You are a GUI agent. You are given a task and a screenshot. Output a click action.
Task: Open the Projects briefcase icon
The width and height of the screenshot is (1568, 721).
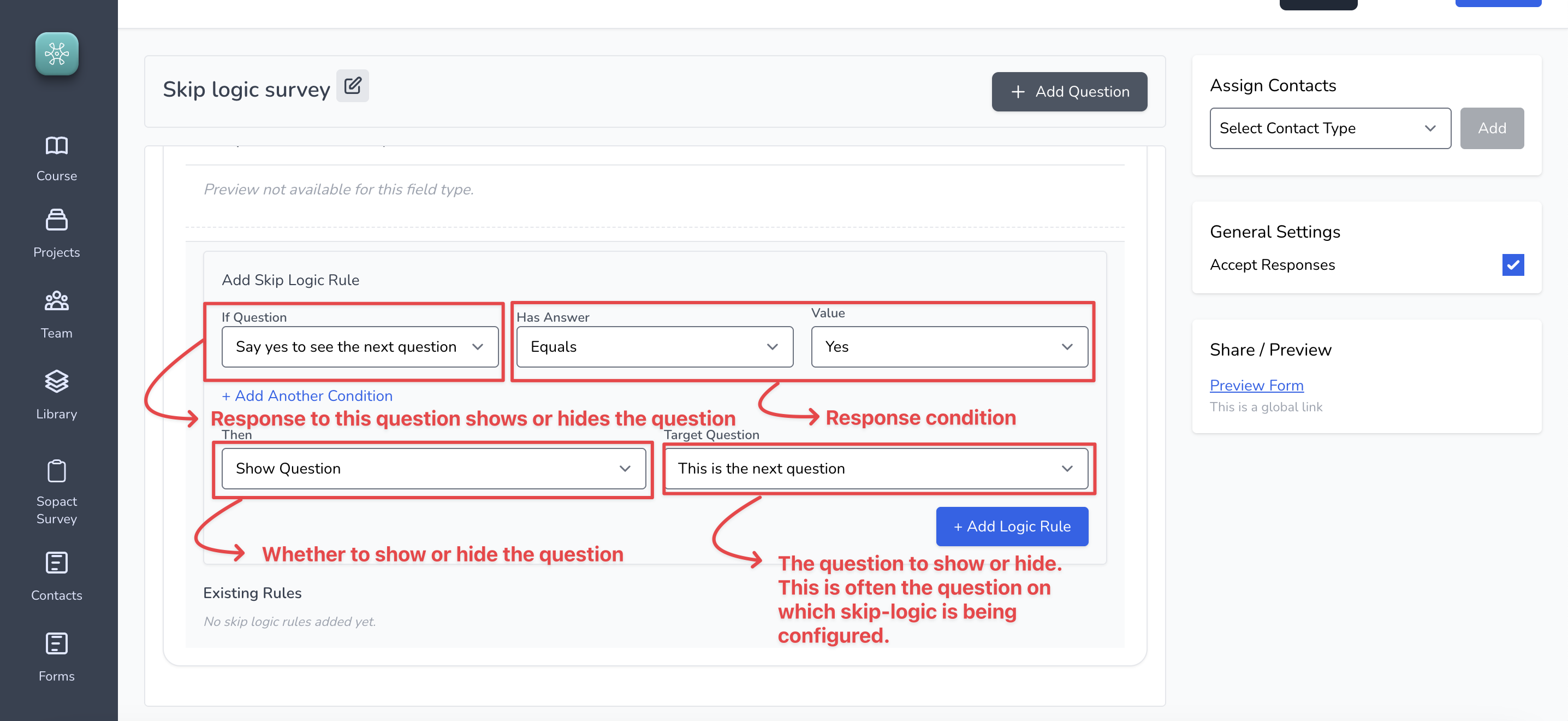pos(57,220)
